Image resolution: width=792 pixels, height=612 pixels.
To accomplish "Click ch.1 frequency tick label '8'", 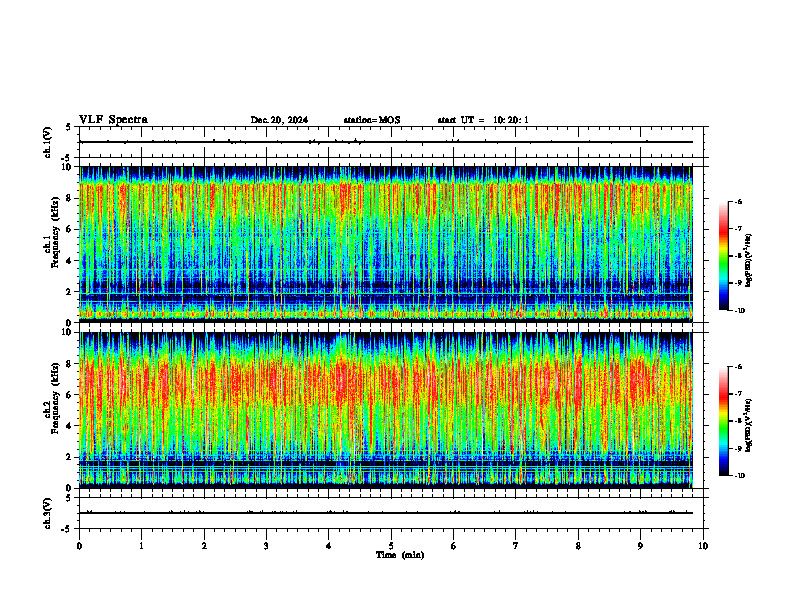I will pos(70,198).
